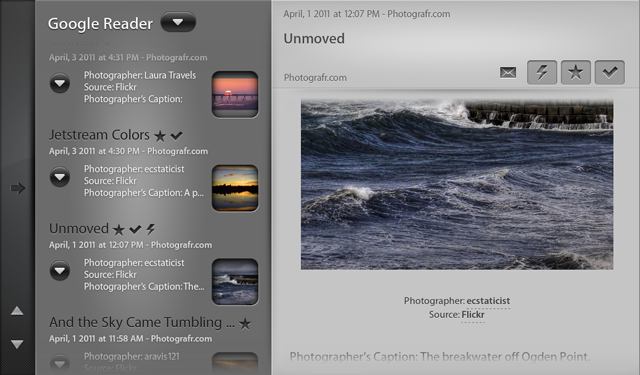Viewport: 640px width, 375px height.
Task: Click the Photographer: Laura Travels text
Action: click(140, 75)
